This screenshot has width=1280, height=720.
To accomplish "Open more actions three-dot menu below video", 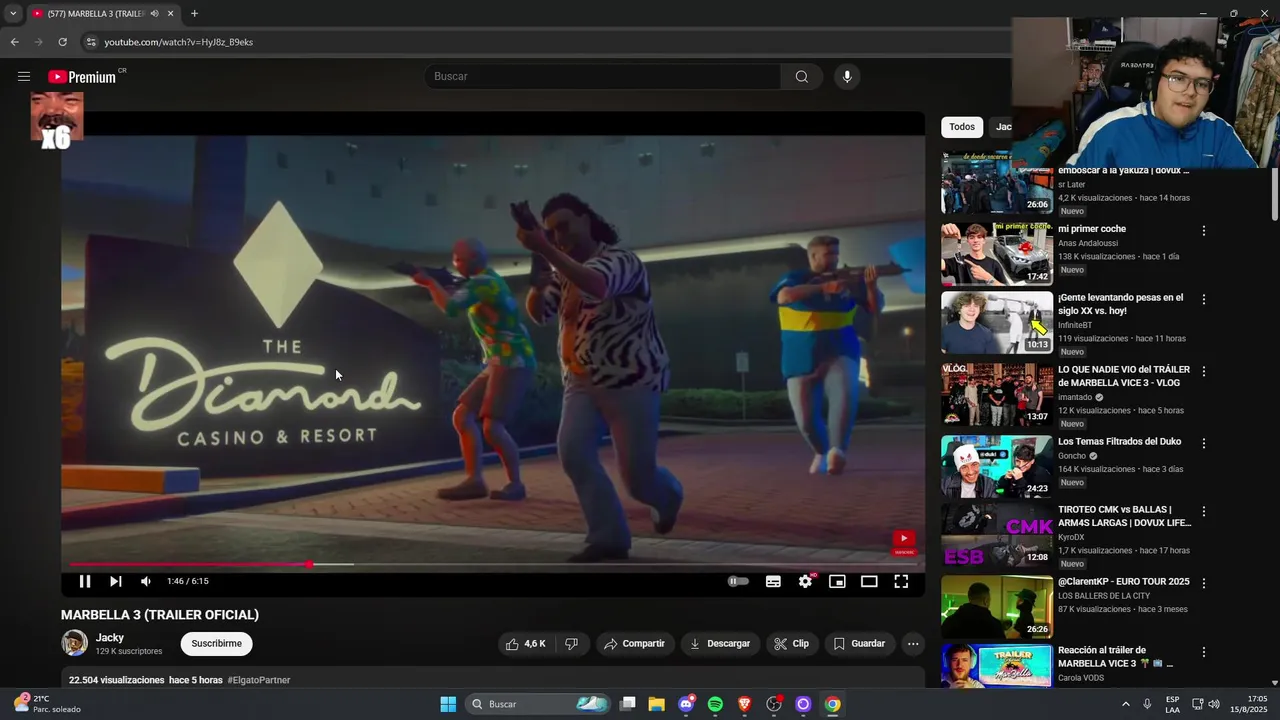I will pos(913,644).
